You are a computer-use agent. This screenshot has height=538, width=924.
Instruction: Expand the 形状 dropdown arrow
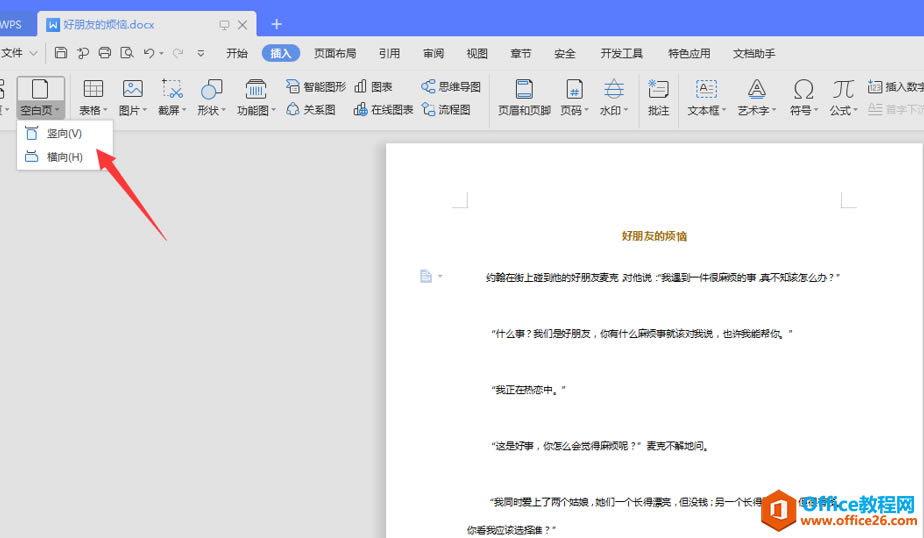224,110
